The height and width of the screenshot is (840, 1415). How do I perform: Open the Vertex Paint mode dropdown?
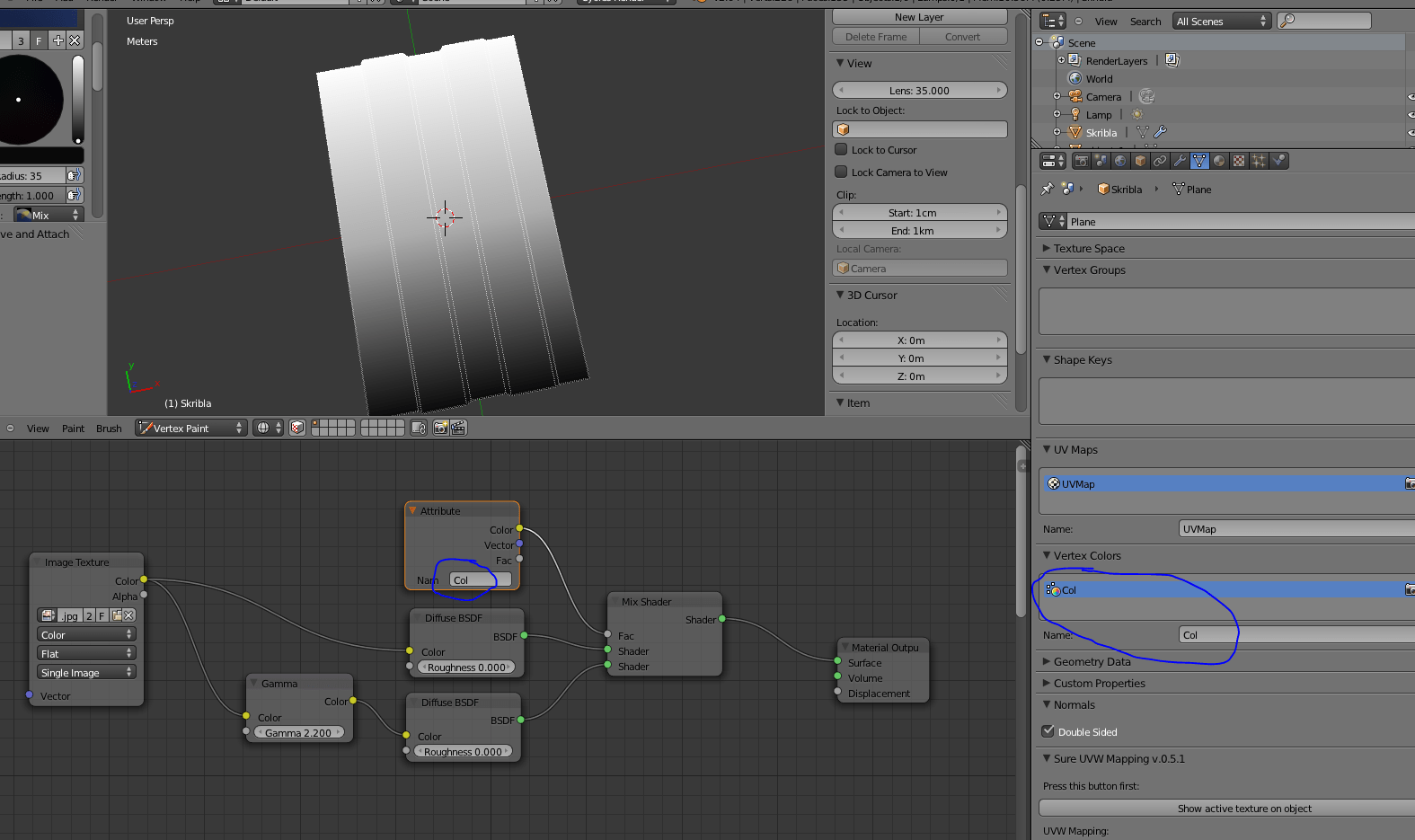click(190, 428)
